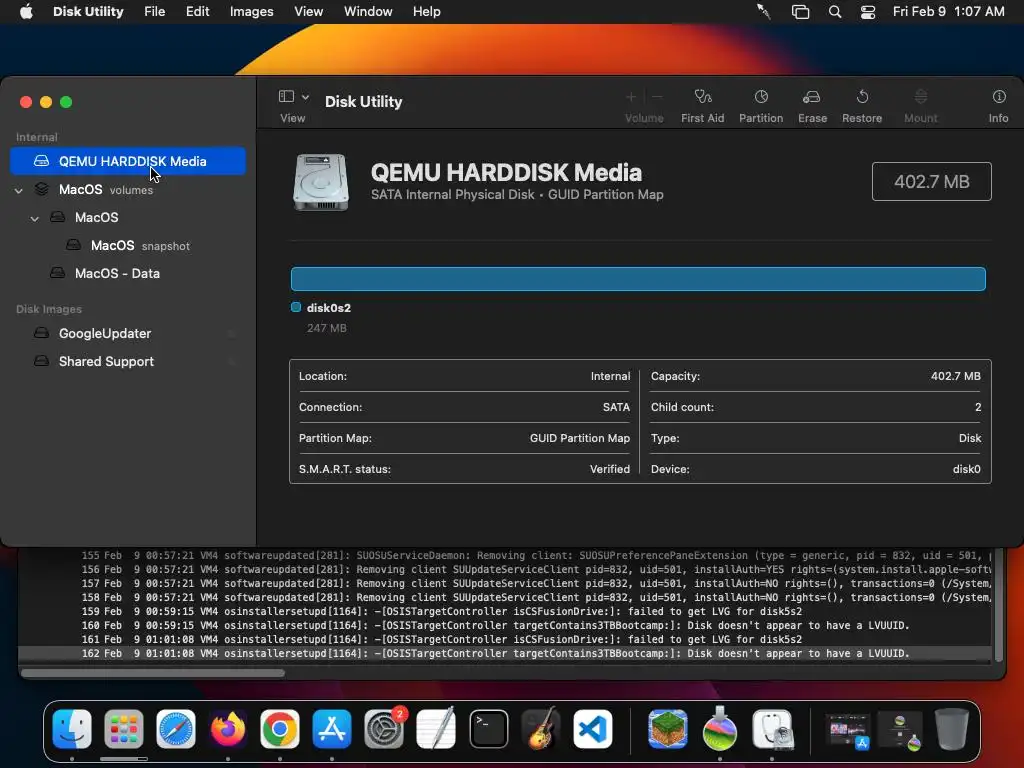
Task: Click the S.M.A.R.T. status 'Verified' value
Action: (x=609, y=469)
